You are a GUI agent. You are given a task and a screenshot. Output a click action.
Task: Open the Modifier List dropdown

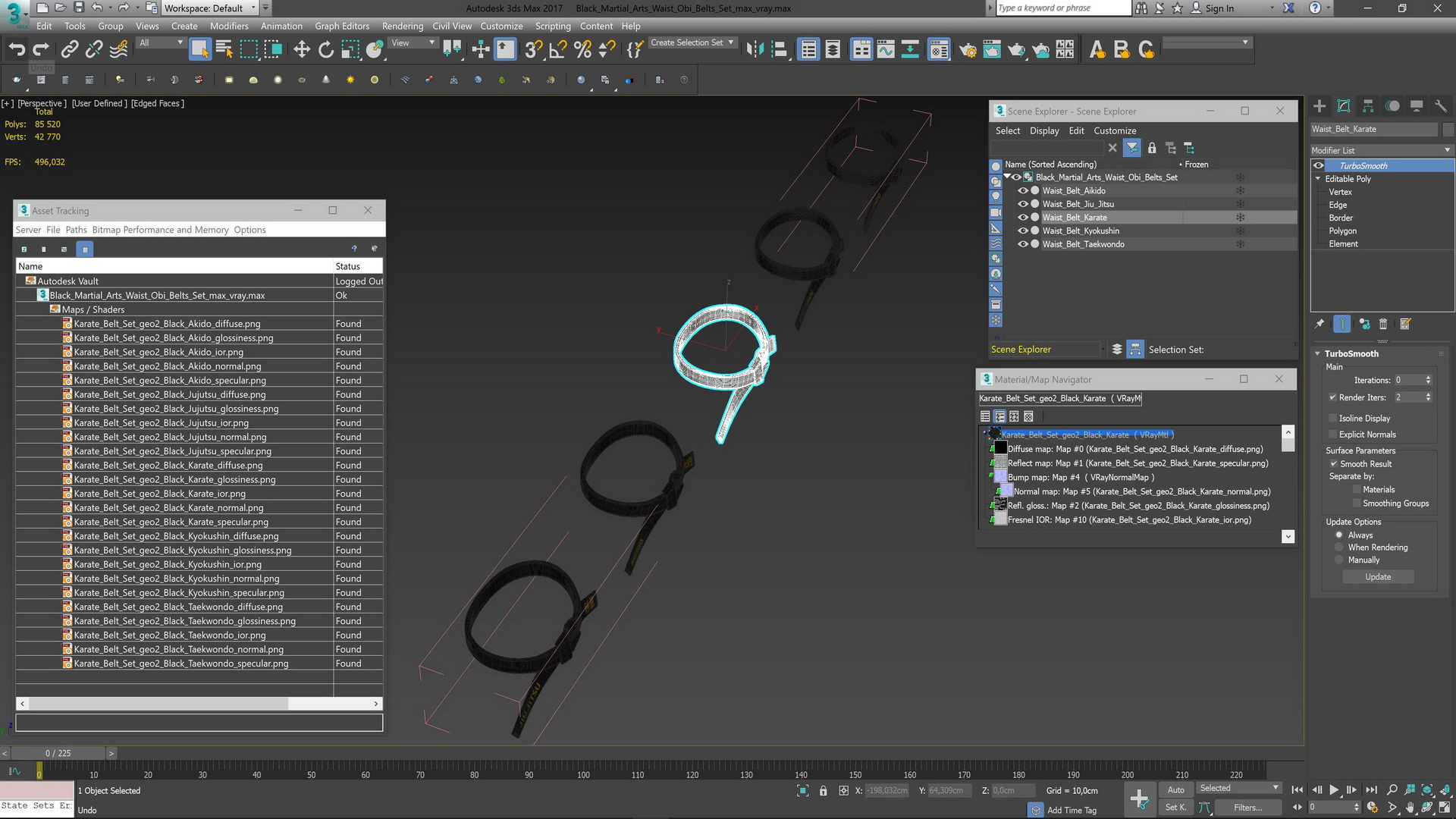pos(1382,150)
